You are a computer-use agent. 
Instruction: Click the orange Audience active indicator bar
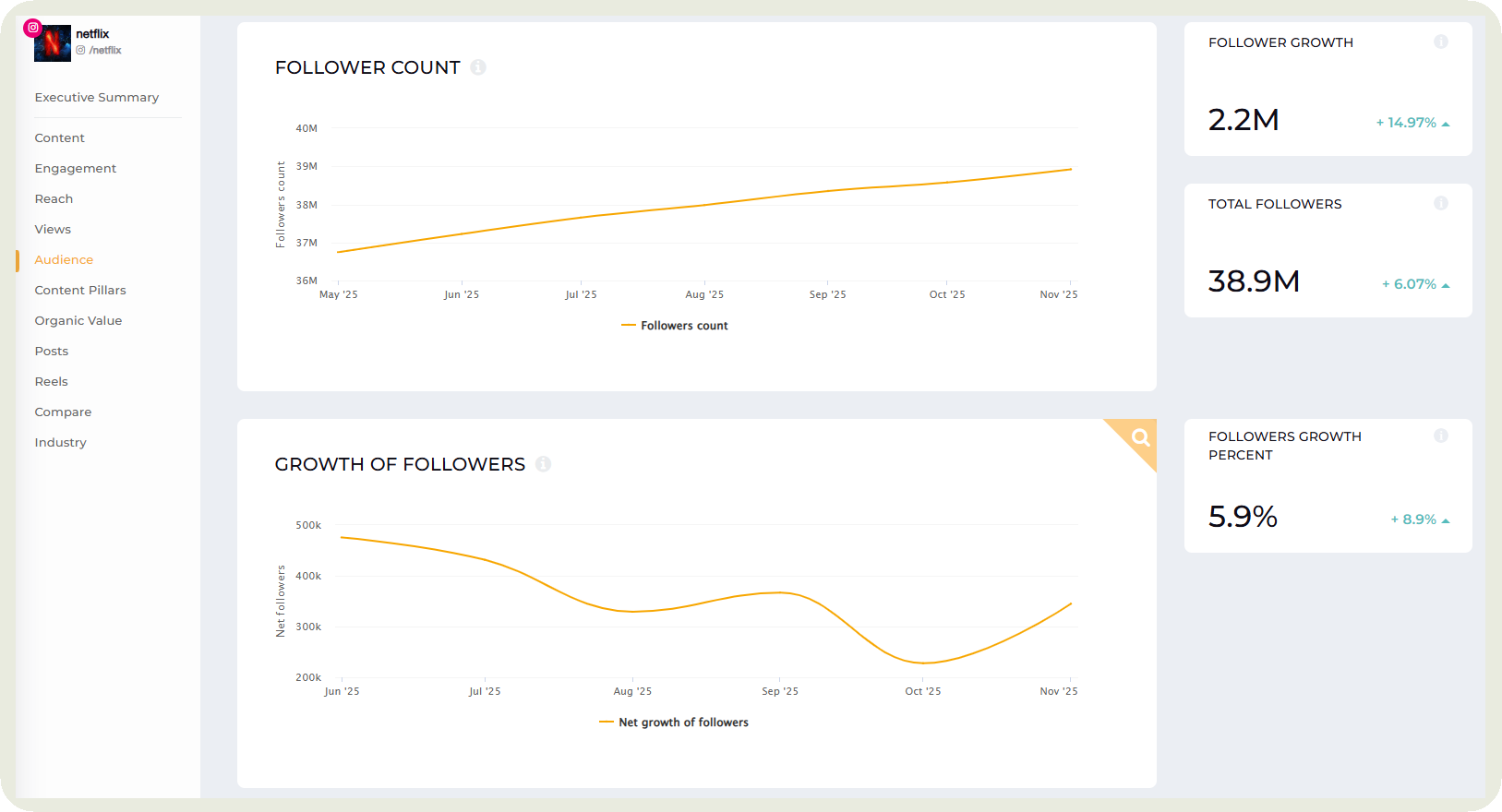click(x=18, y=259)
